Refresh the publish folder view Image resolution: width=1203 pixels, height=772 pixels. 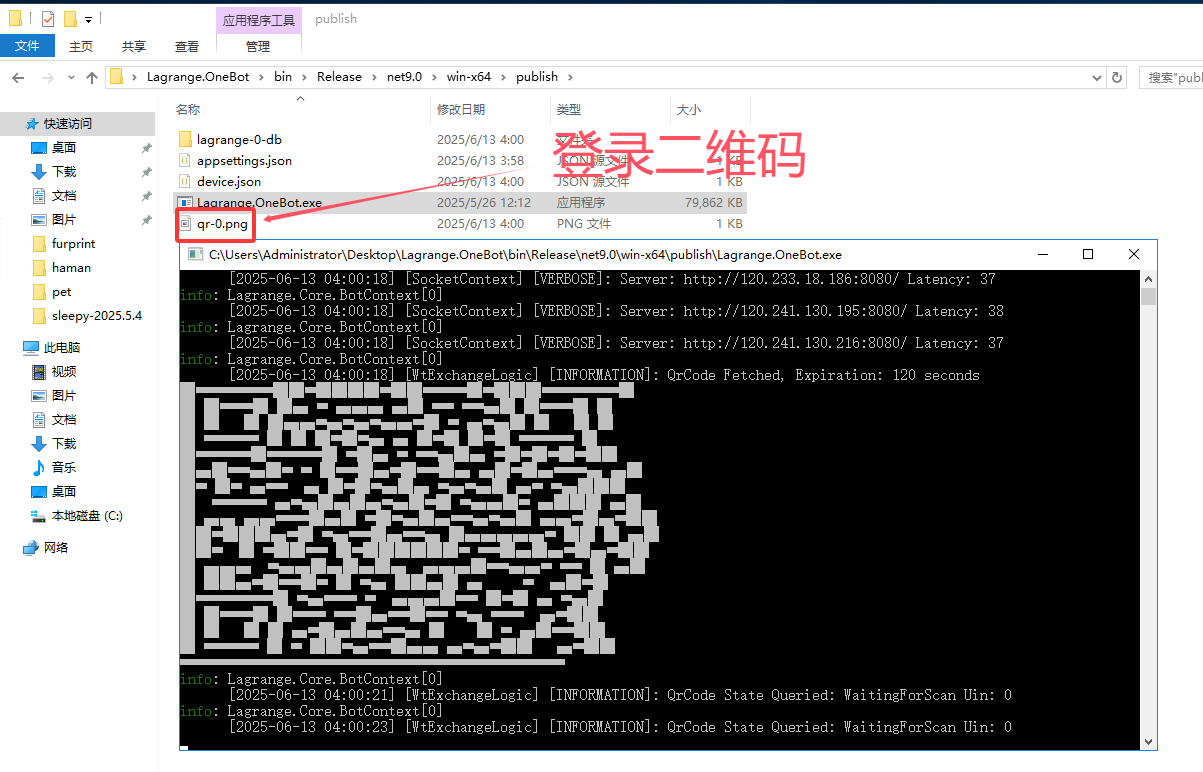[x=1118, y=77]
